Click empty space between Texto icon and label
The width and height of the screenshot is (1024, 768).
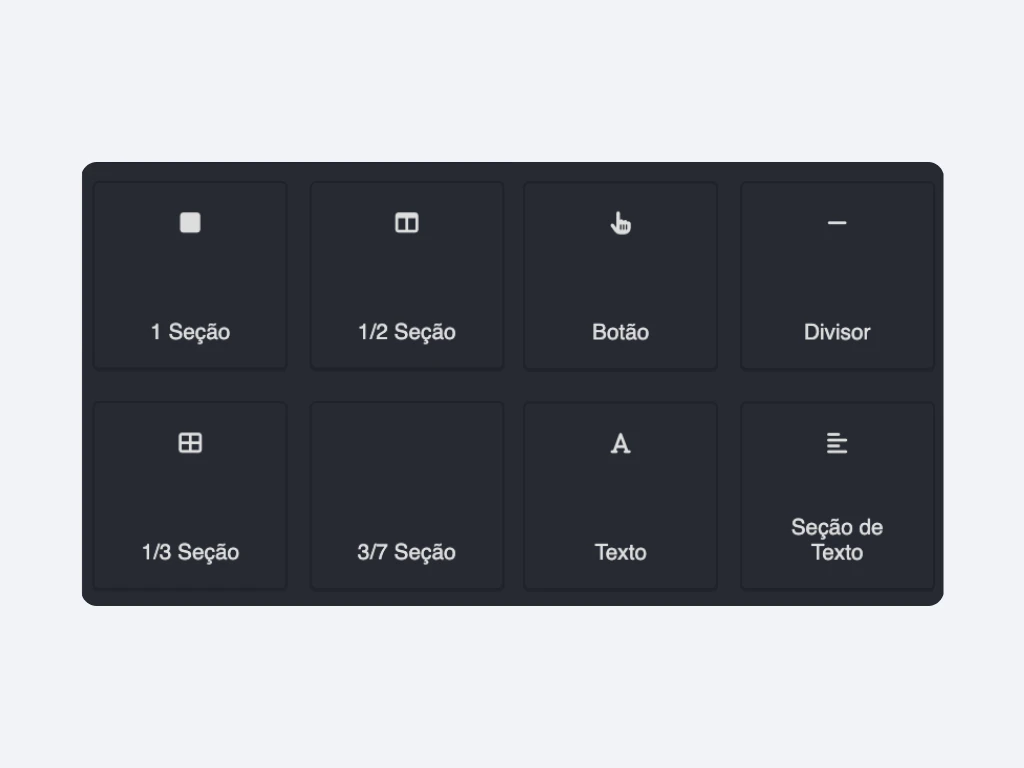point(621,498)
